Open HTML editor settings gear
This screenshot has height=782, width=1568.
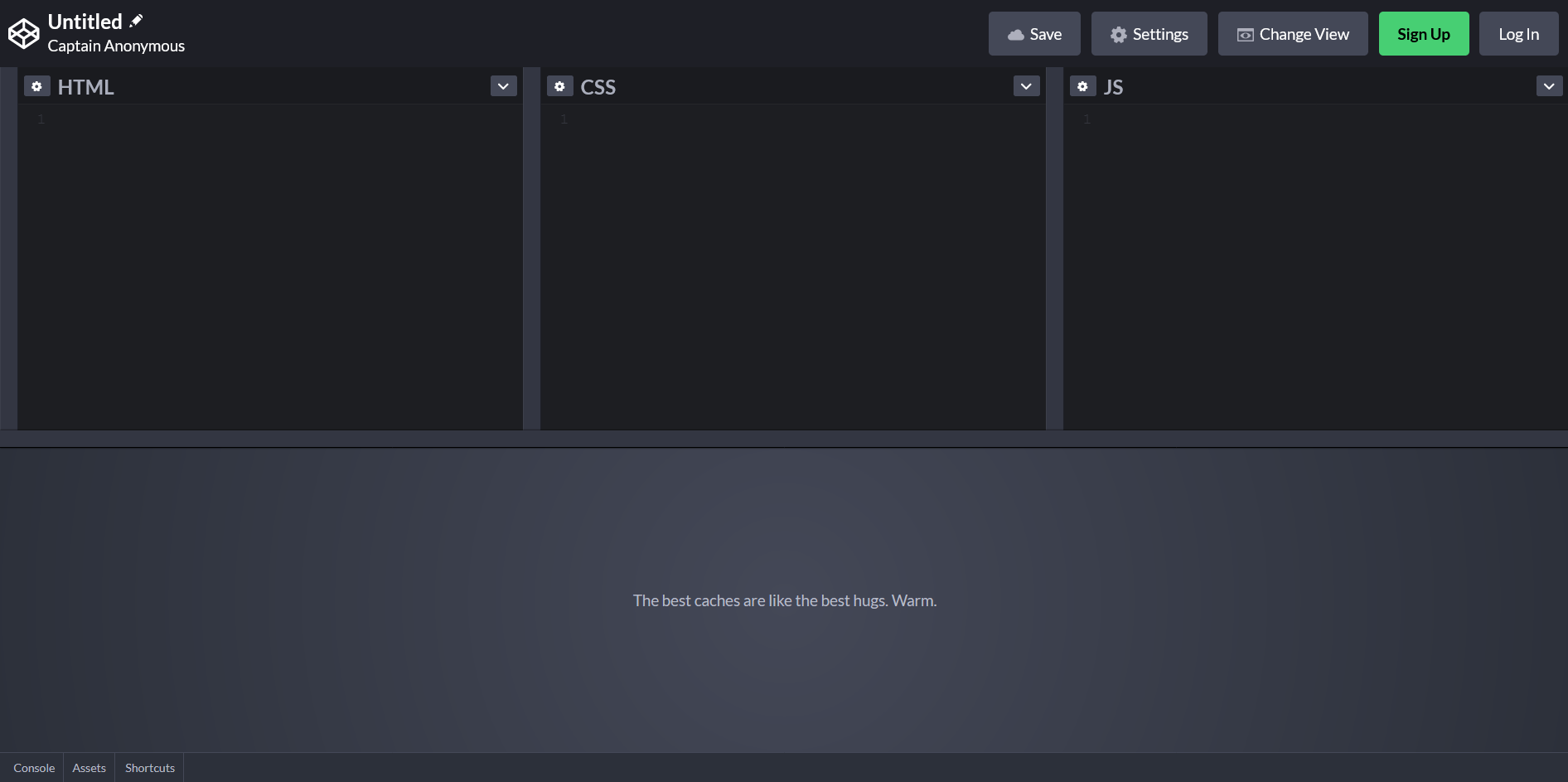pyautogui.click(x=36, y=86)
